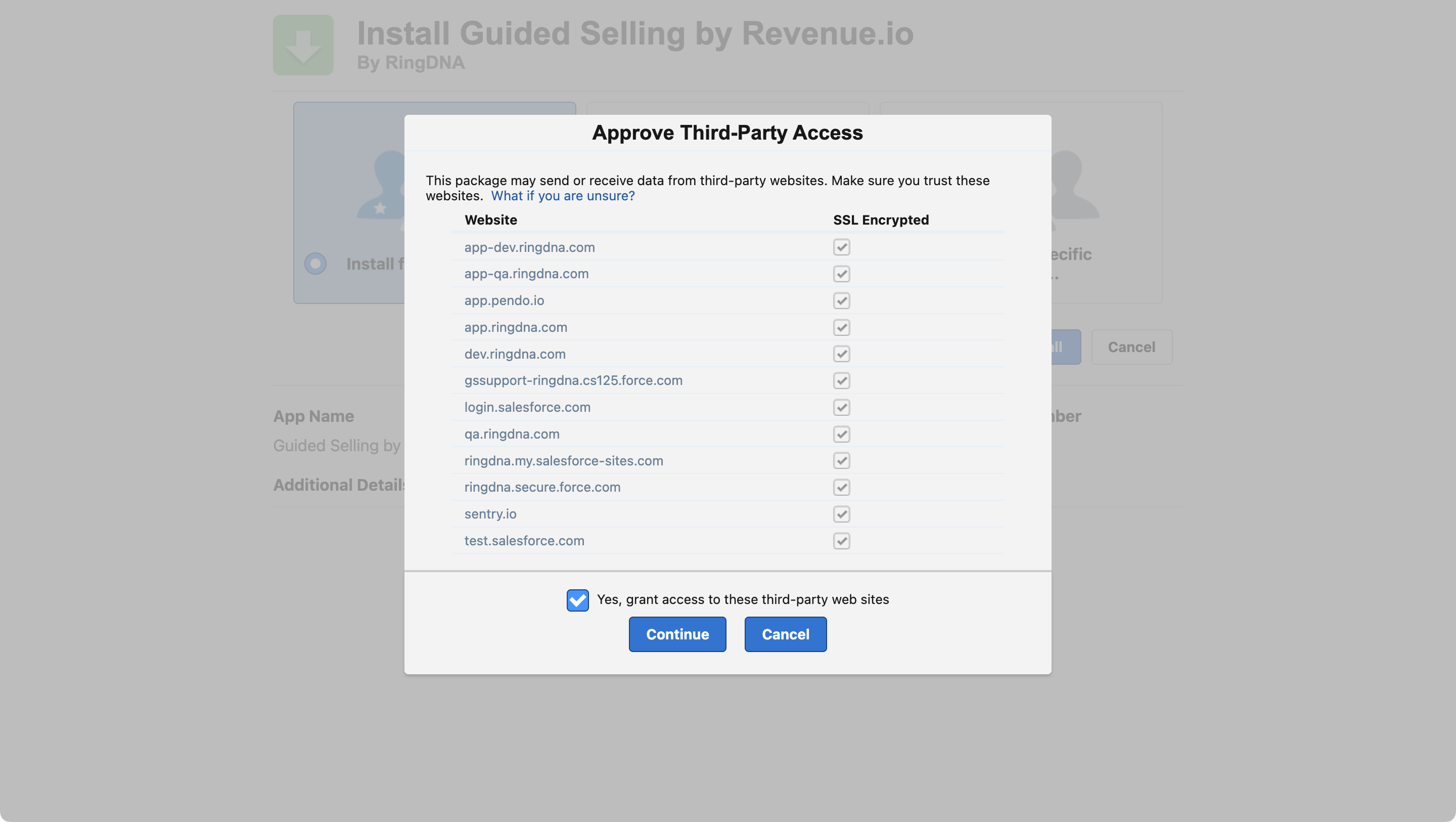1456x822 pixels.
Task: Uncheck SSL Encrypted for app.pendo.io
Action: point(841,300)
